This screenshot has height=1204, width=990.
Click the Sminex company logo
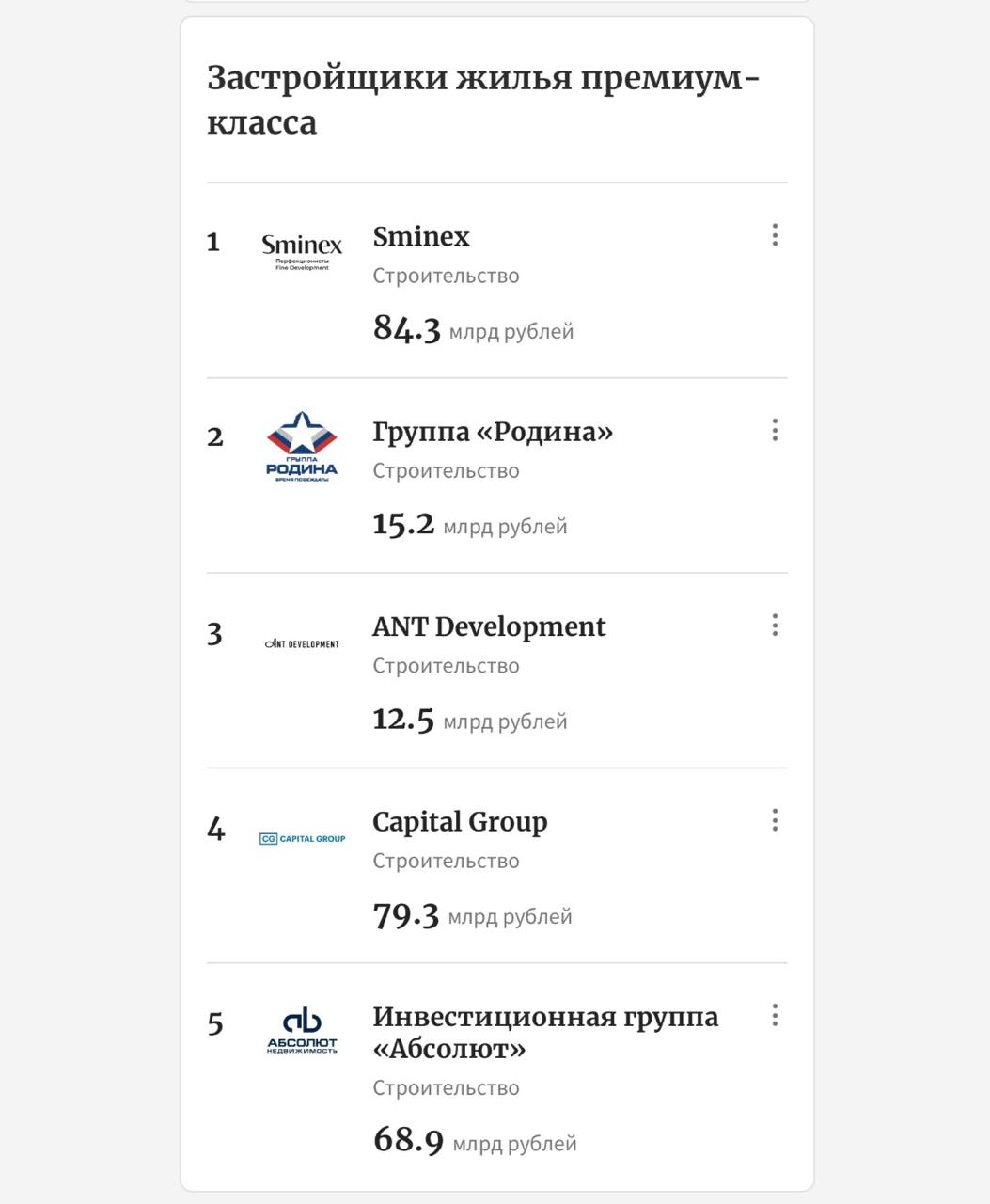(302, 251)
